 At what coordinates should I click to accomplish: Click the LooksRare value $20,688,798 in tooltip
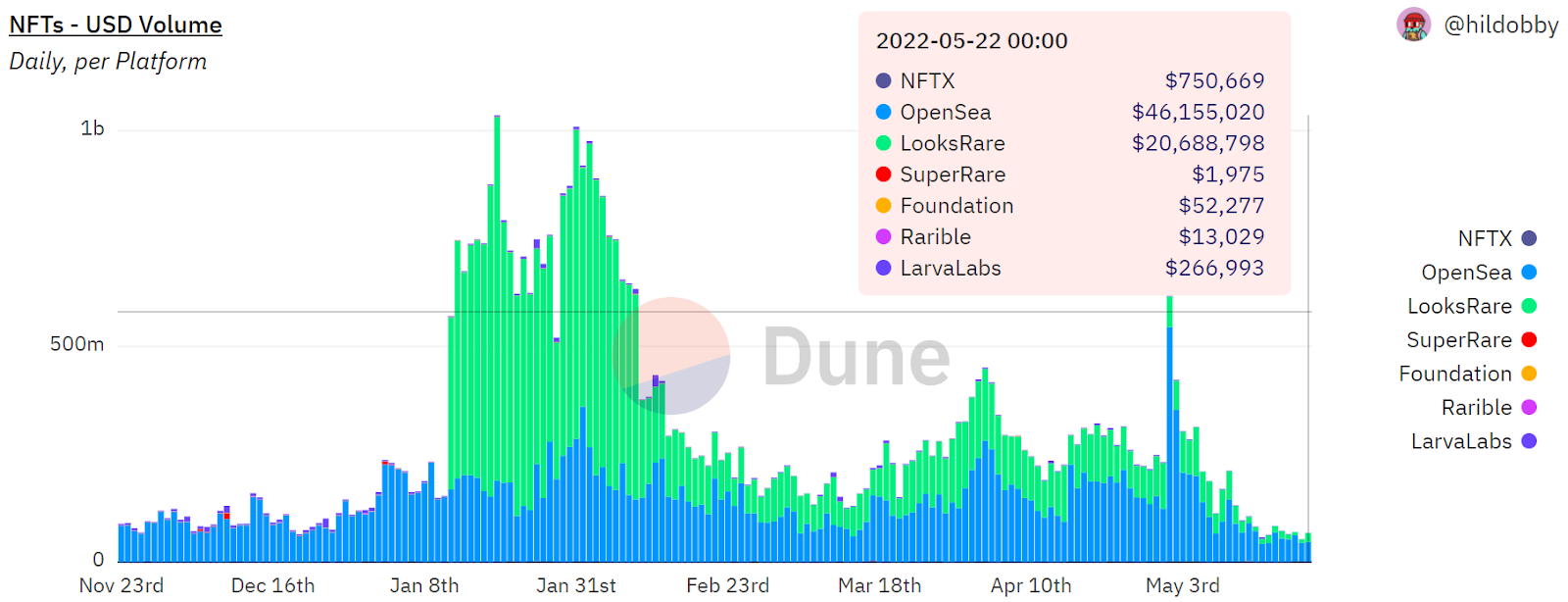(1198, 143)
